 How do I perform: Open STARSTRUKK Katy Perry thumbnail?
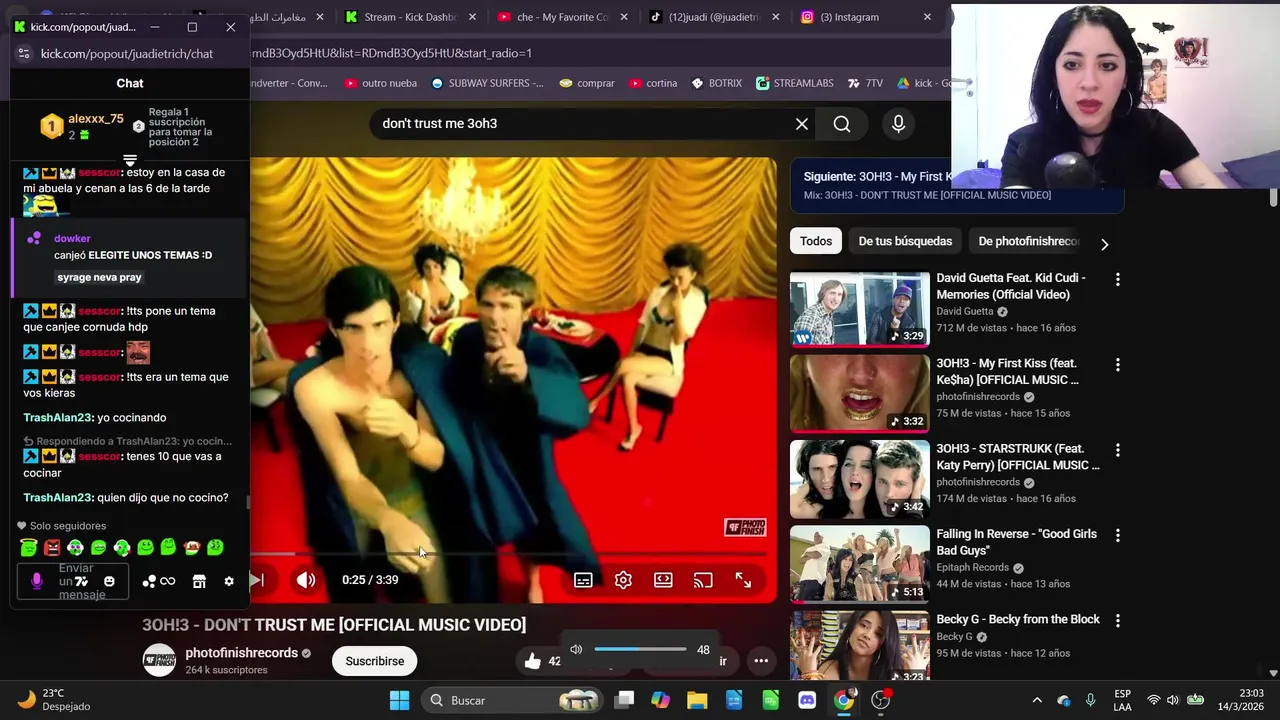(x=859, y=479)
